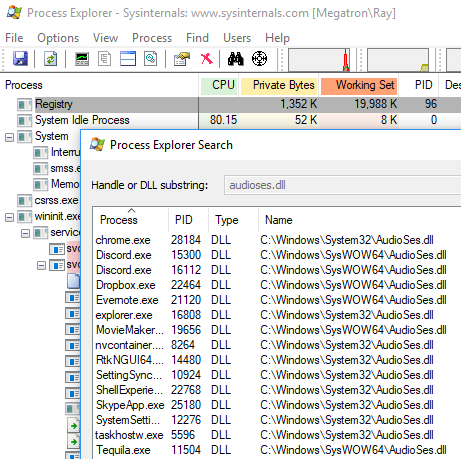Select the chrome.exe search result
The width and height of the screenshot is (461, 459).
[277, 240]
